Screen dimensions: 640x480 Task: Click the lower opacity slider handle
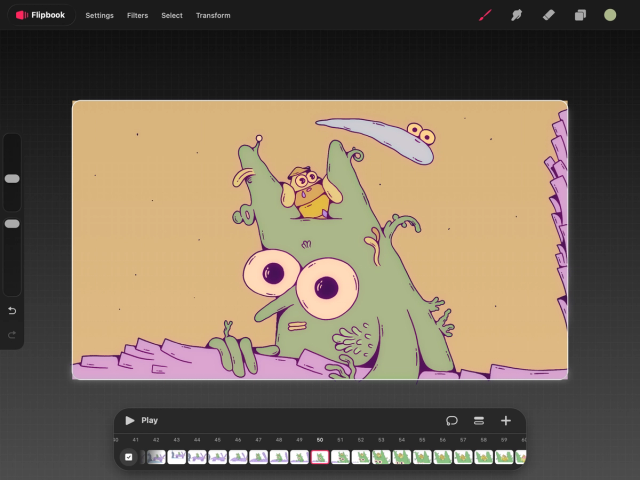pos(12,224)
